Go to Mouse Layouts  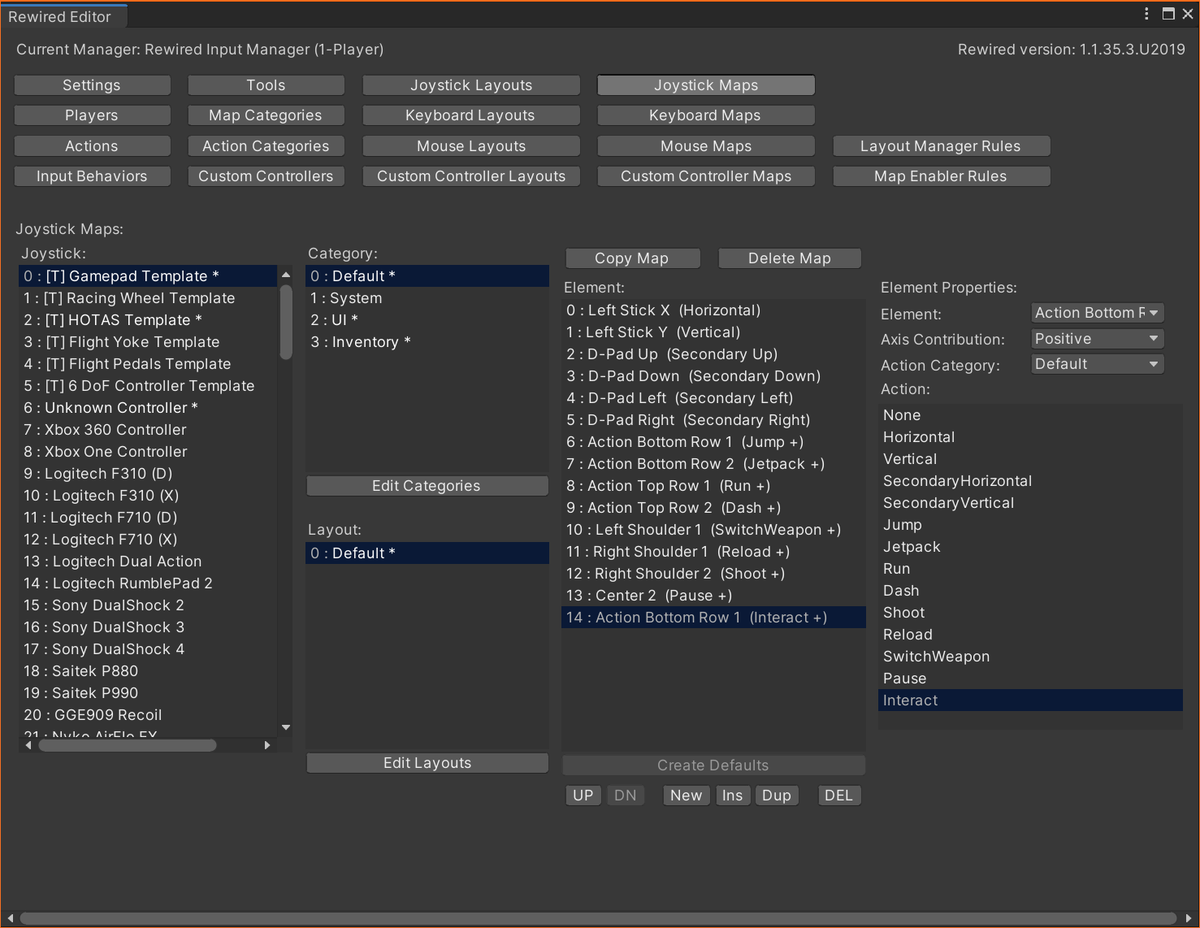(x=471, y=146)
